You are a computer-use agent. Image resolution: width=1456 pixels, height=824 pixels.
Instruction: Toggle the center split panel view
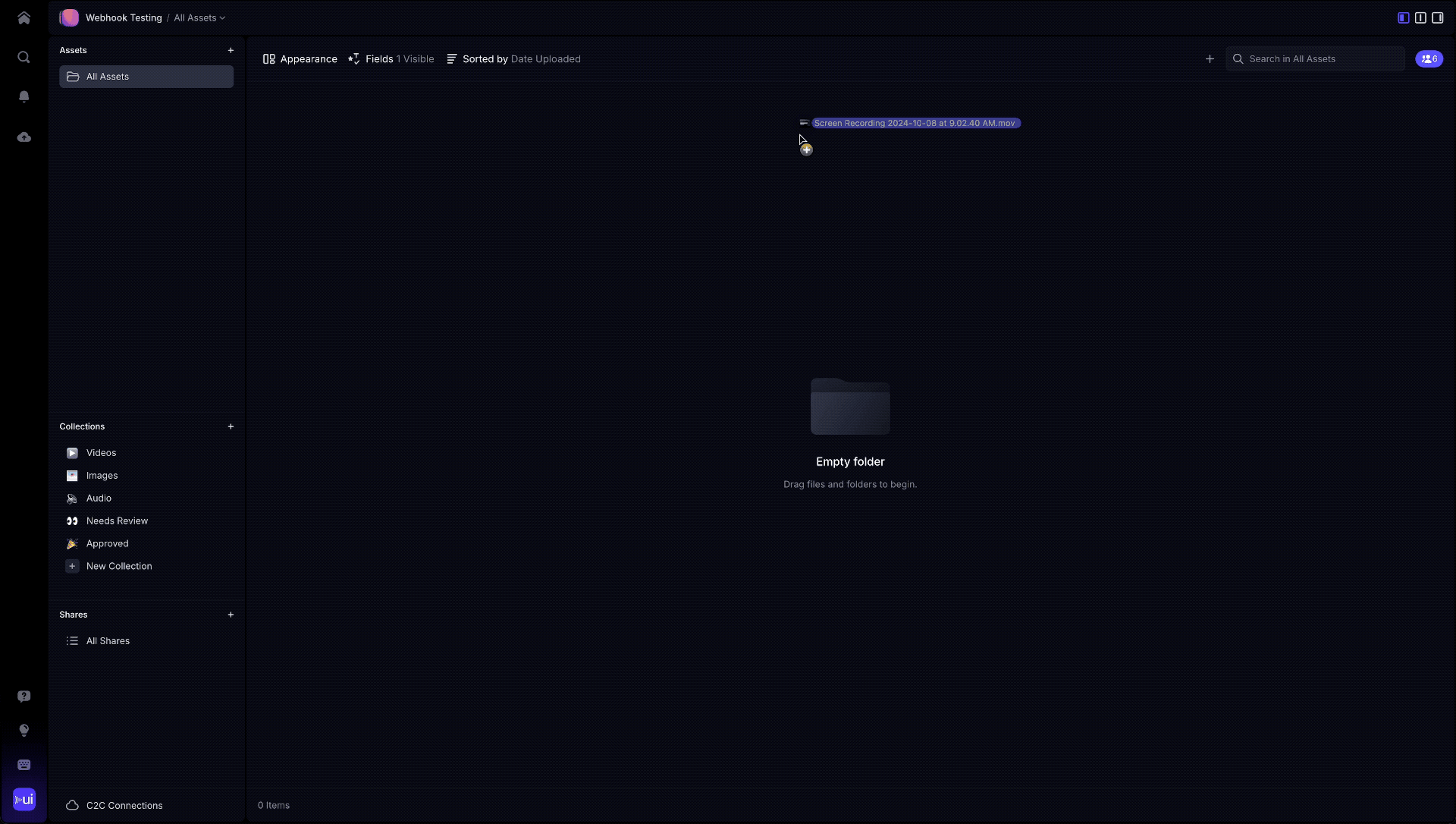coord(1420,17)
